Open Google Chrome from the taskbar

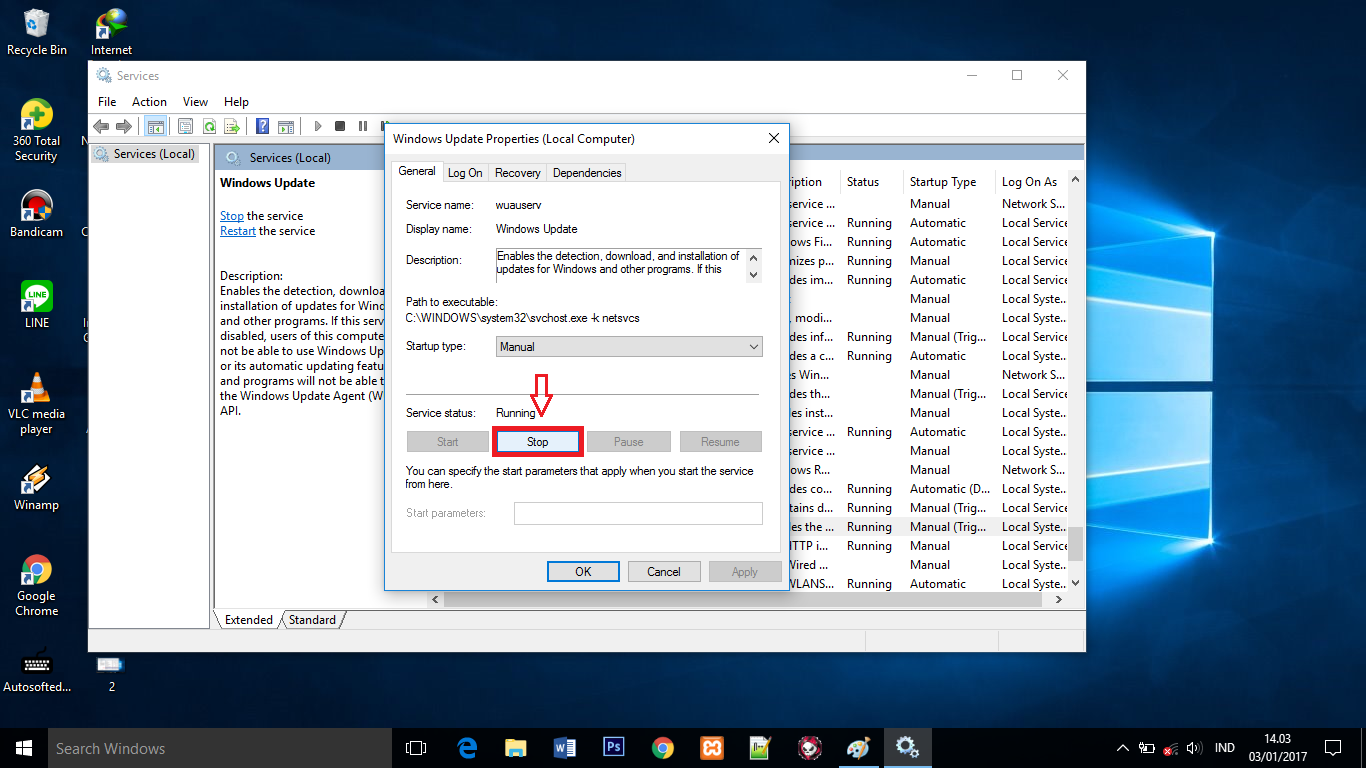tap(662, 747)
